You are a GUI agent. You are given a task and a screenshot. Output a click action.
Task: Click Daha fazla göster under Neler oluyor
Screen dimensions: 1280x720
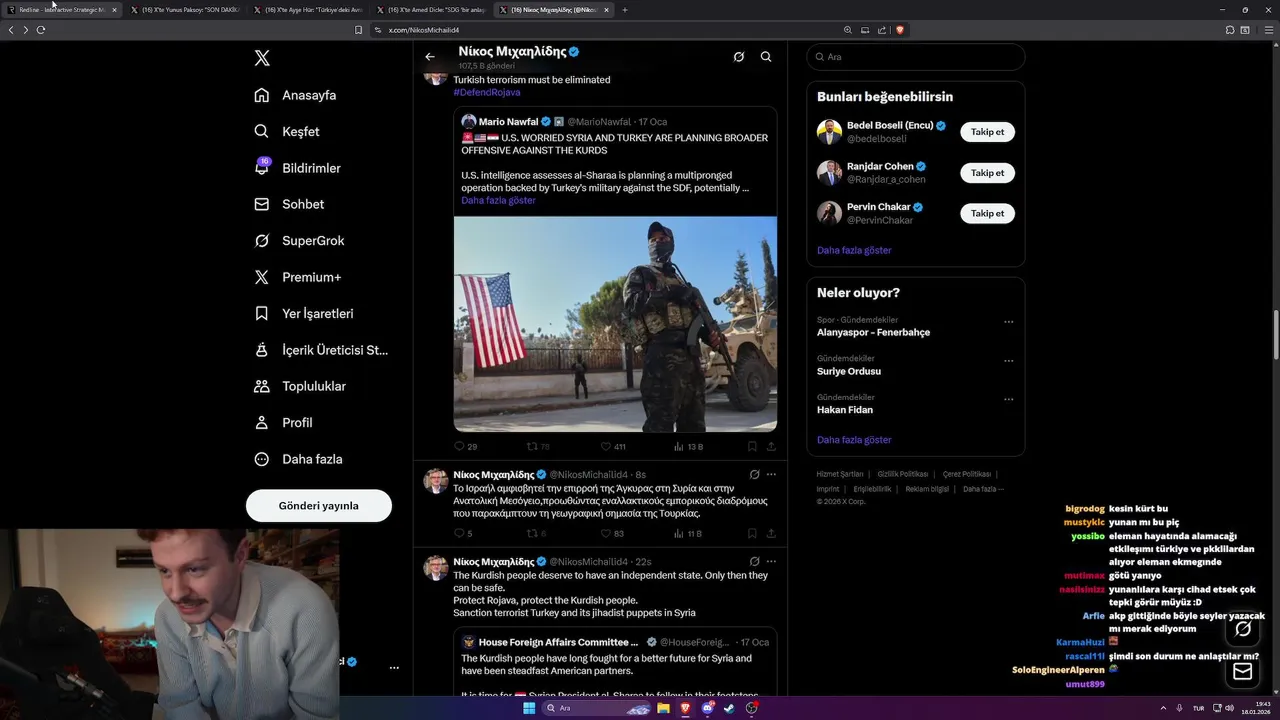854,440
